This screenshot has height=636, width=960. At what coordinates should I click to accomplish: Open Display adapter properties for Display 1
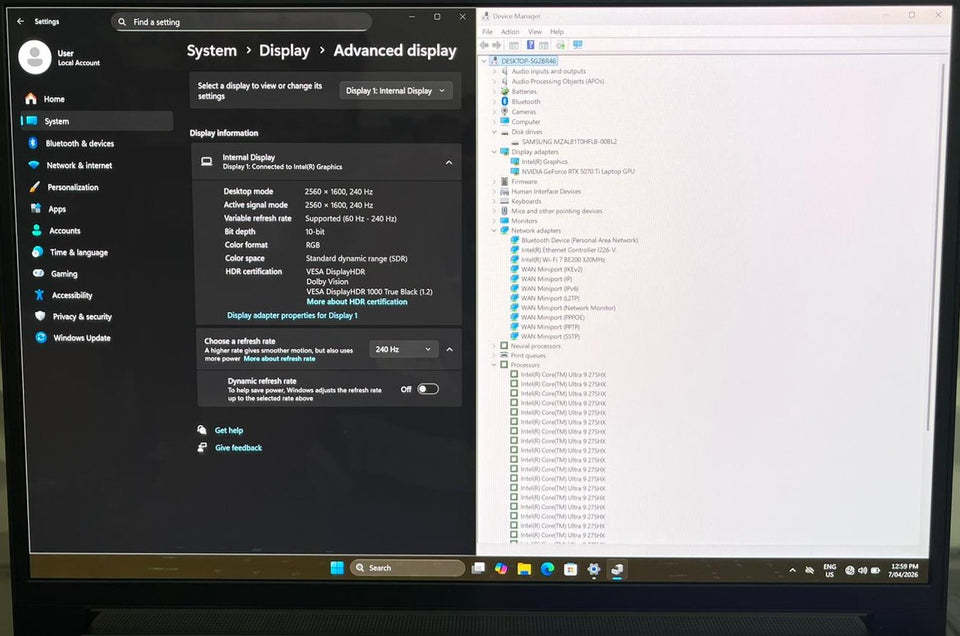(290, 314)
